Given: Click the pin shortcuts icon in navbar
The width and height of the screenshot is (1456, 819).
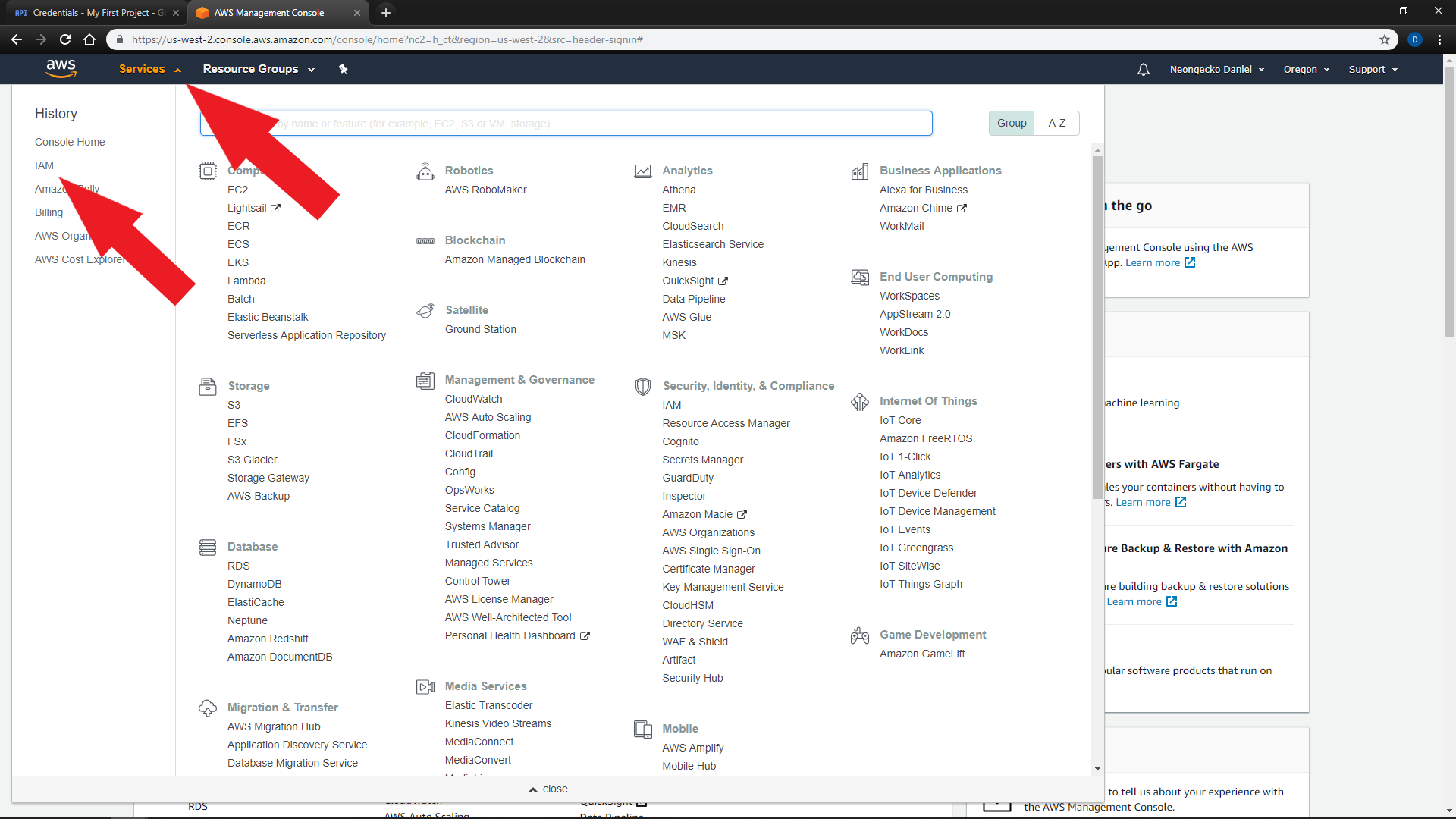Looking at the screenshot, I should [x=343, y=69].
